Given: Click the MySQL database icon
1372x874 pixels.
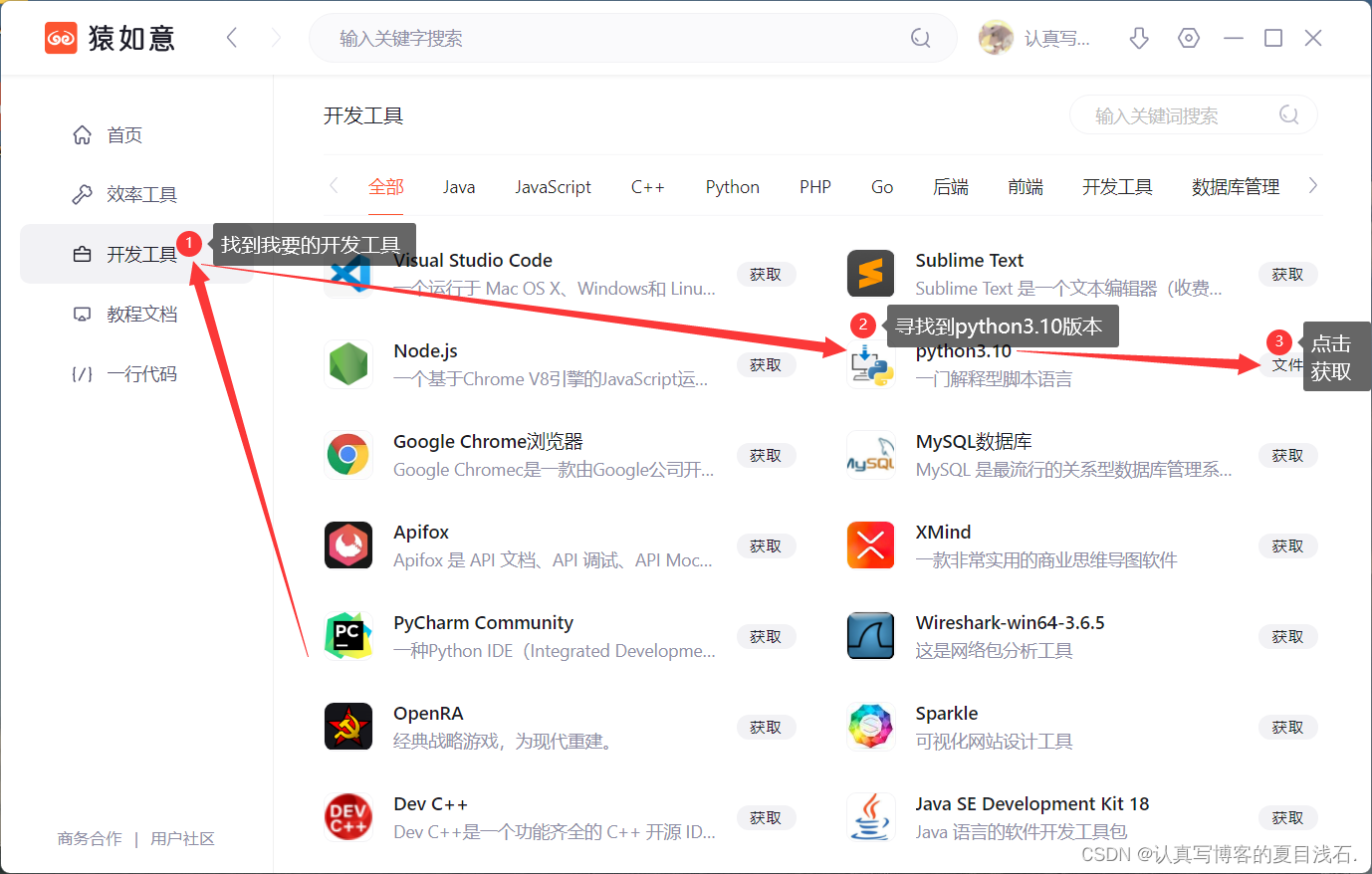Looking at the screenshot, I should (871, 455).
